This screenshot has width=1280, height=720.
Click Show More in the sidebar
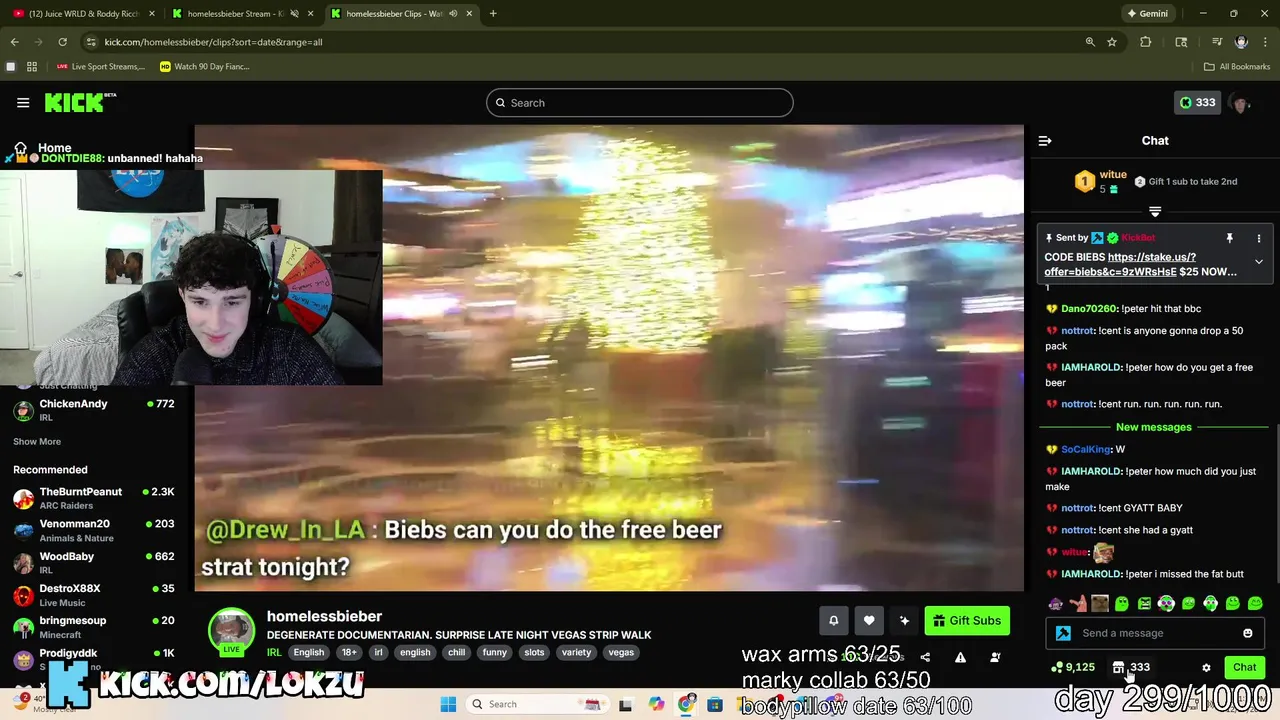click(37, 442)
